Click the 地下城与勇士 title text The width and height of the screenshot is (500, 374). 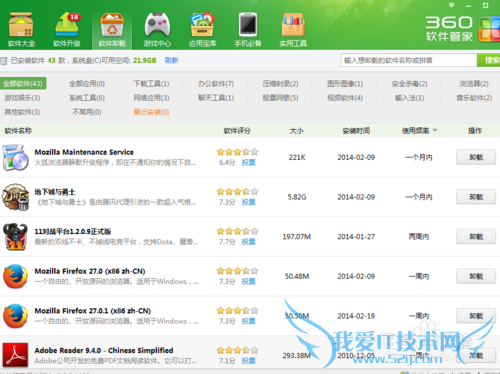pos(55,192)
